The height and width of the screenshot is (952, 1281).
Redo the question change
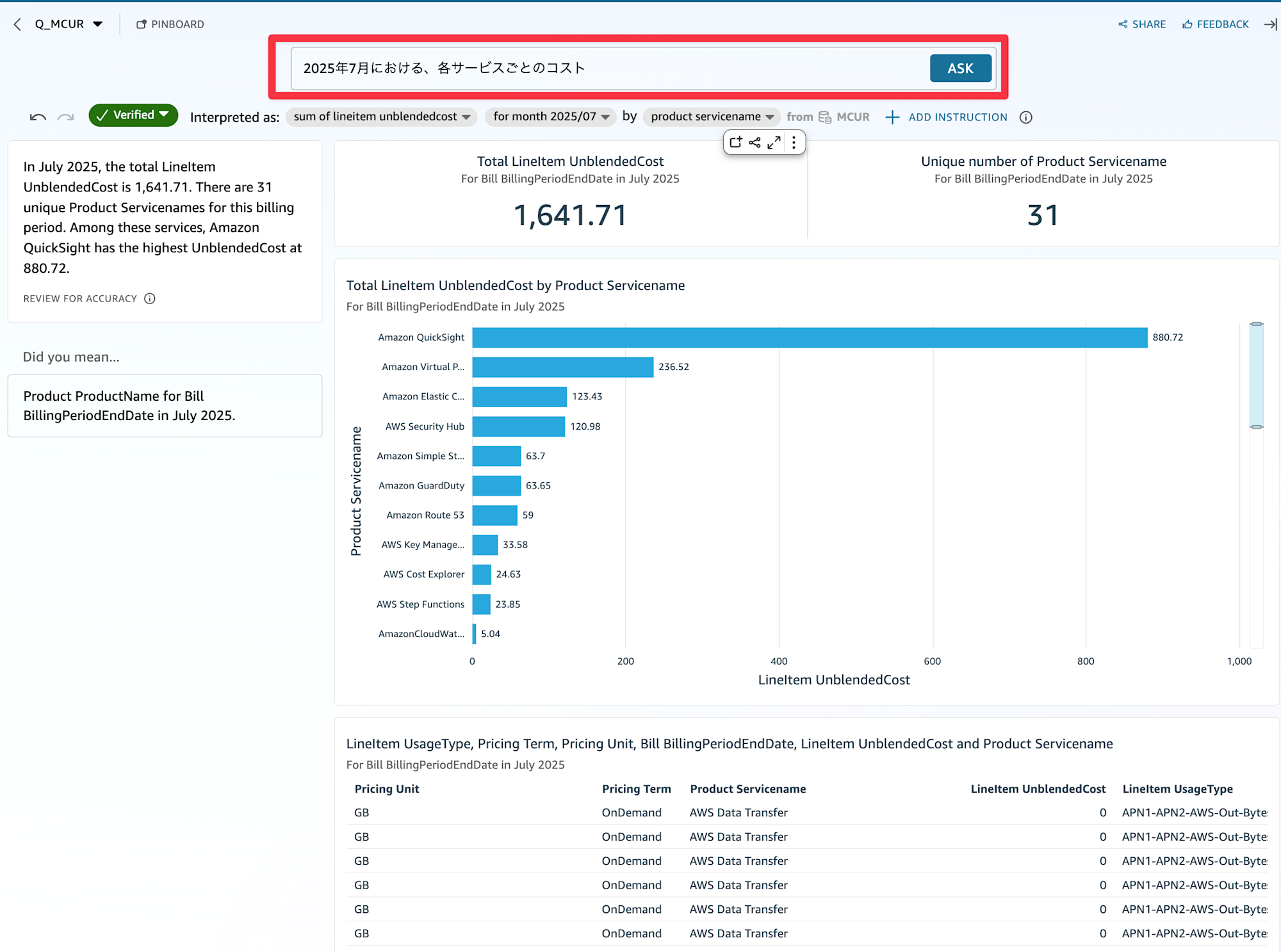pyautogui.click(x=65, y=117)
